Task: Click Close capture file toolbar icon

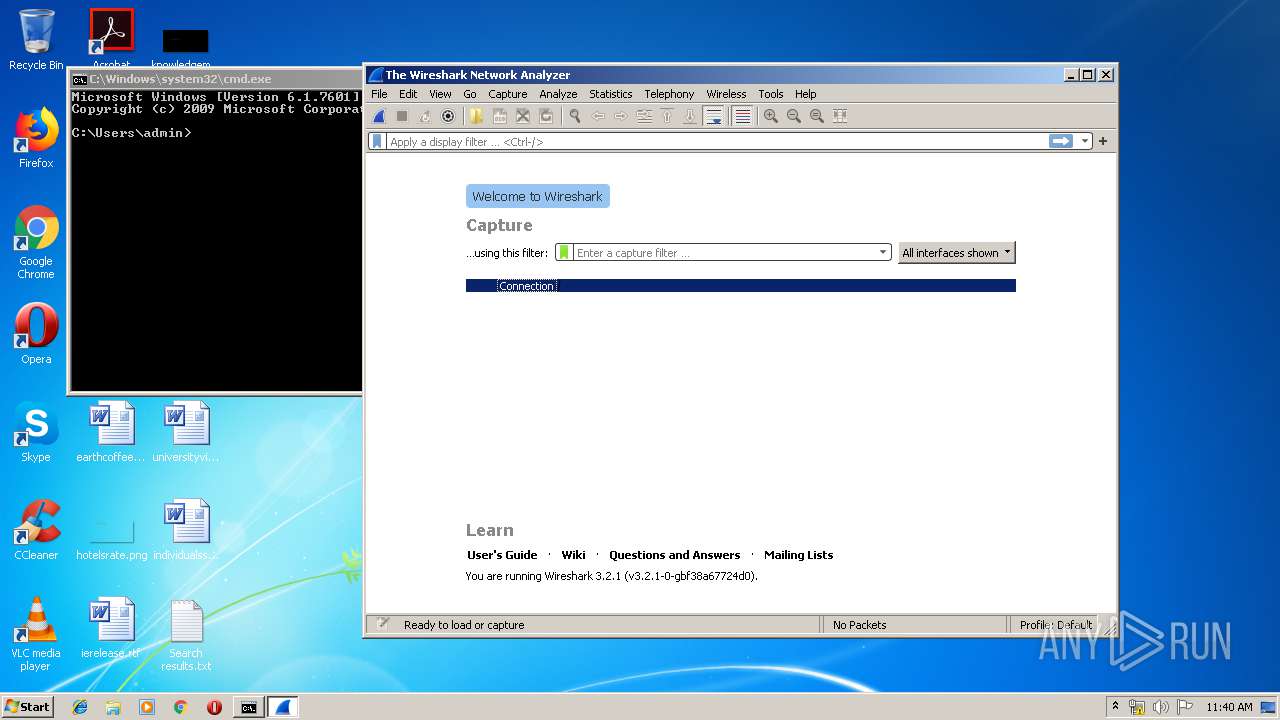Action: click(x=522, y=116)
